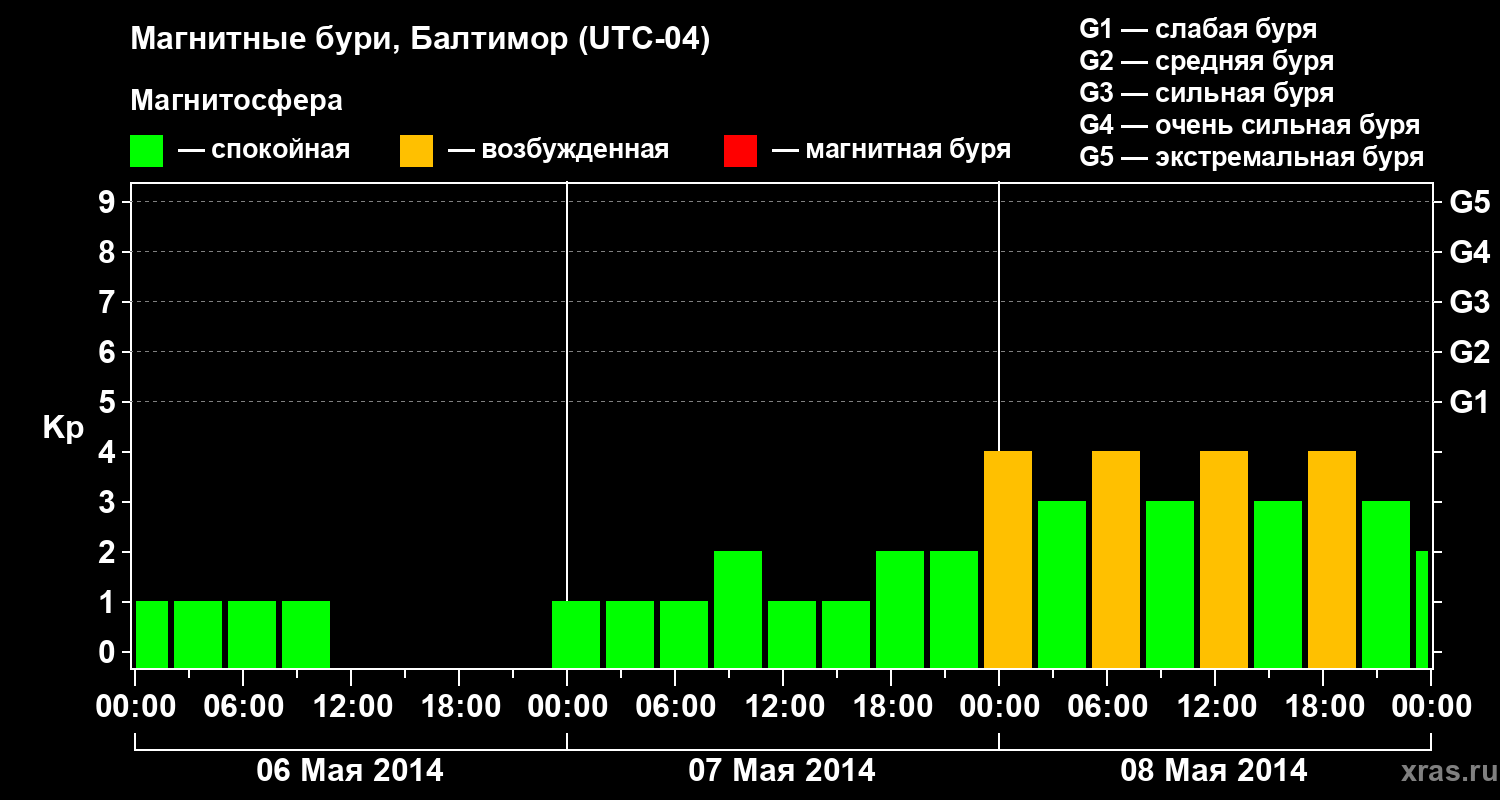This screenshot has width=1500, height=800.
Task: Click the 07 Мая bar starting at 12:00
Action: tap(792, 634)
